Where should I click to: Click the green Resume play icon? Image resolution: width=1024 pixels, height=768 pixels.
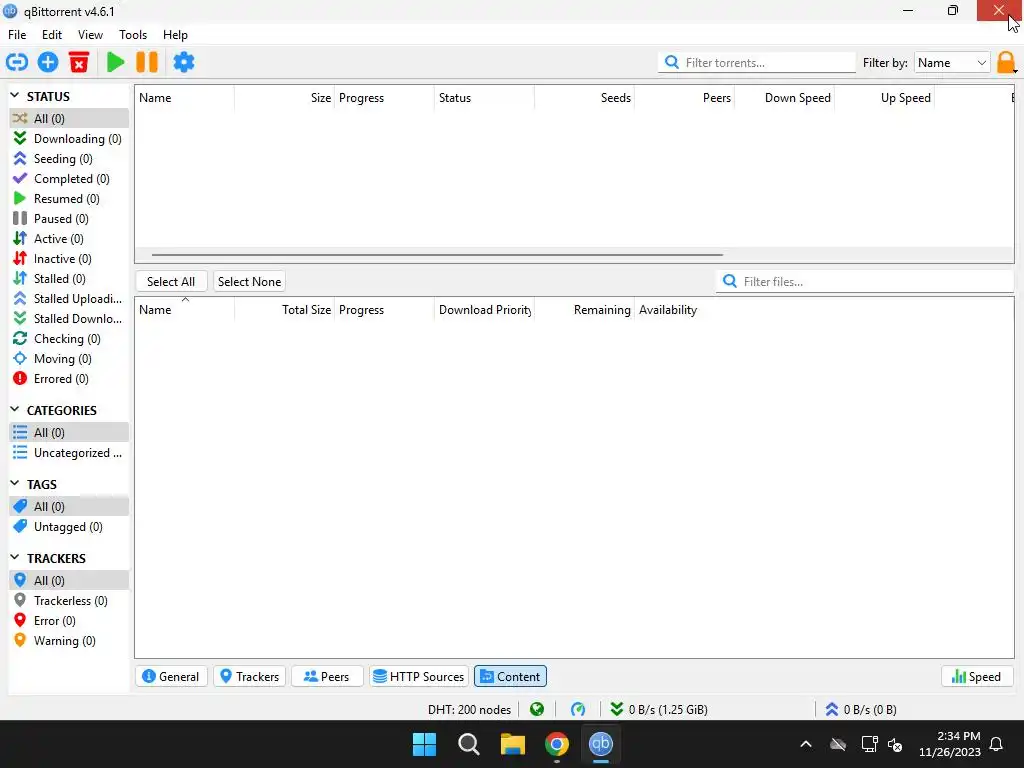[x=116, y=62]
